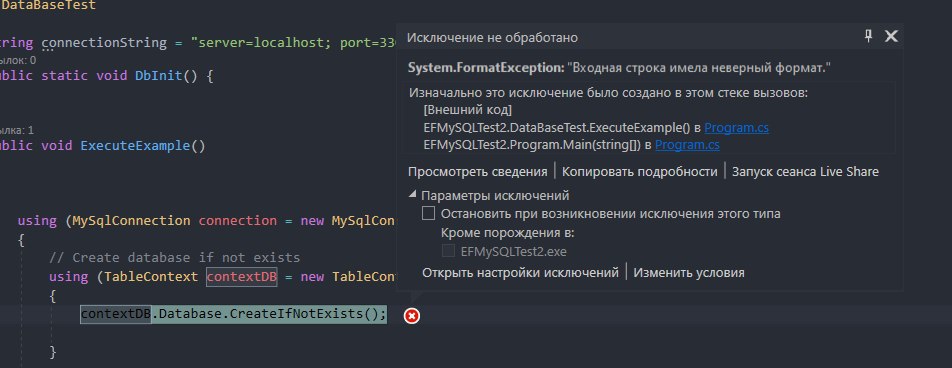Screen dimensions: 952x368
Task: Open Program.cs link for ExecuteExample
Action: pyautogui.click(x=736, y=128)
